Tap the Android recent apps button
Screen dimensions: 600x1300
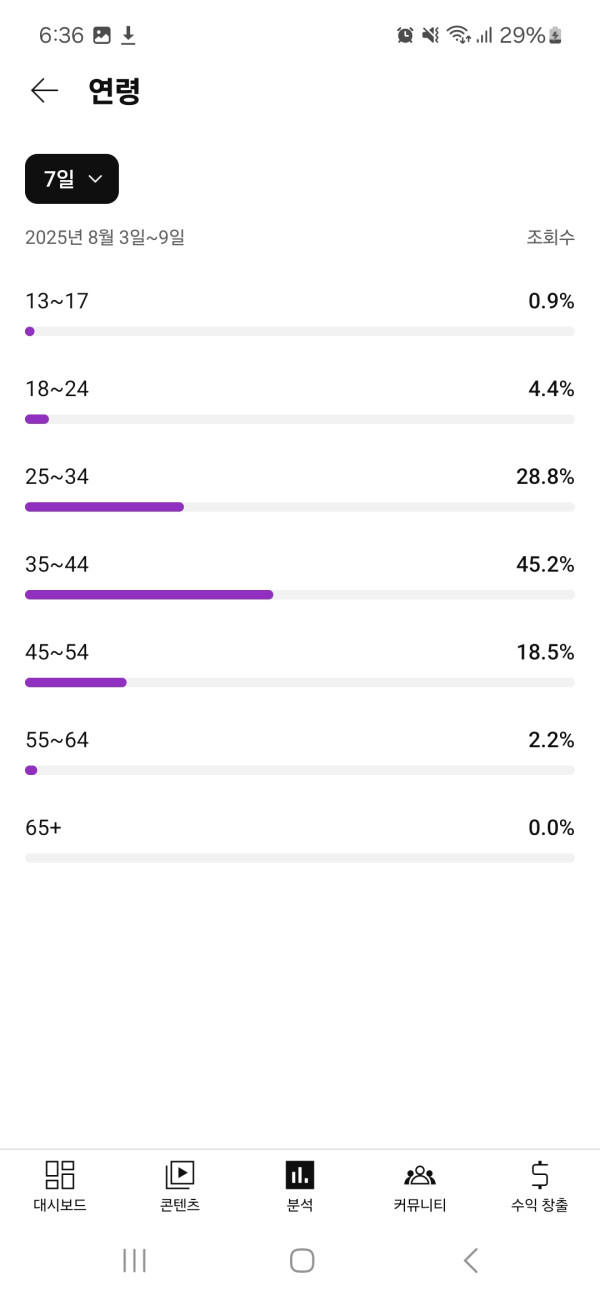click(134, 1261)
